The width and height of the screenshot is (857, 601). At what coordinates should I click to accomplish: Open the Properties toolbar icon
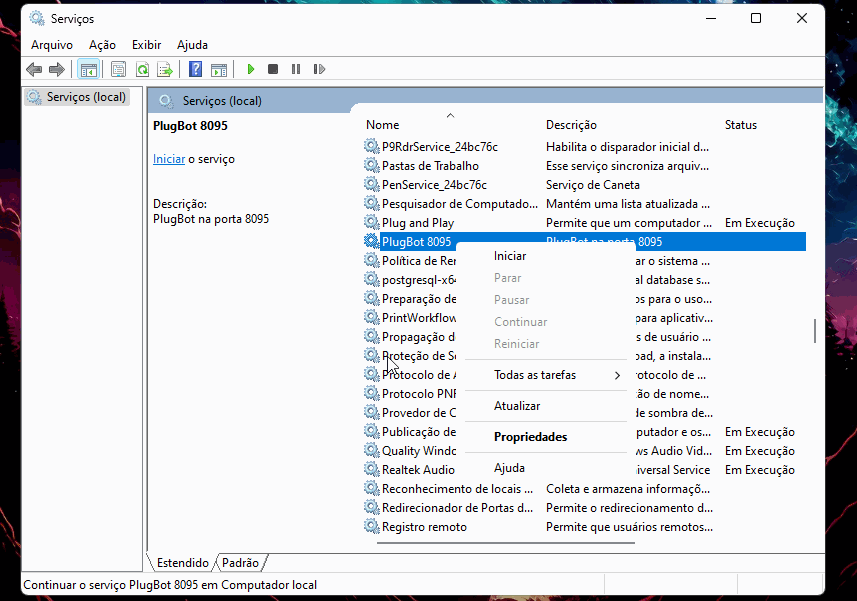(119, 69)
